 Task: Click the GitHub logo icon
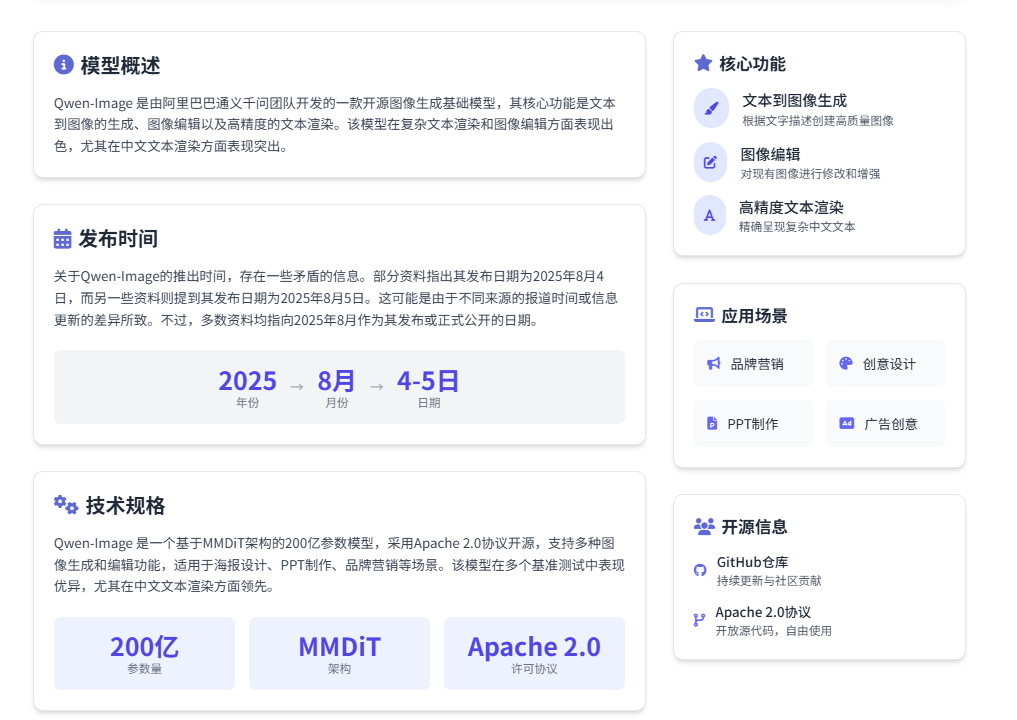[700, 570]
